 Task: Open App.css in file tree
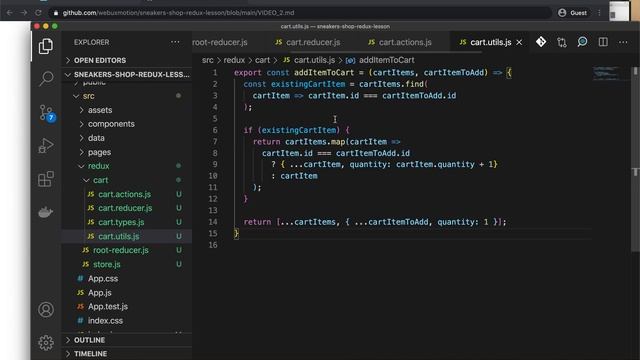click(x=127, y=279)
